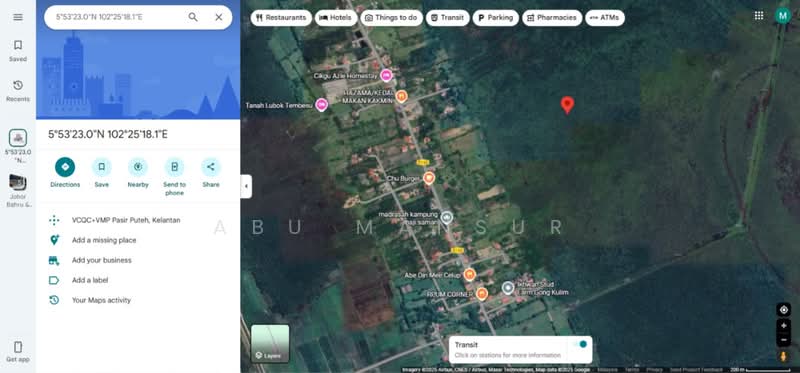Screen dimensions: 800x373
Task: Click the Cikgu Azie Homestay lodging pin
Action: click(x=386, y=76)
